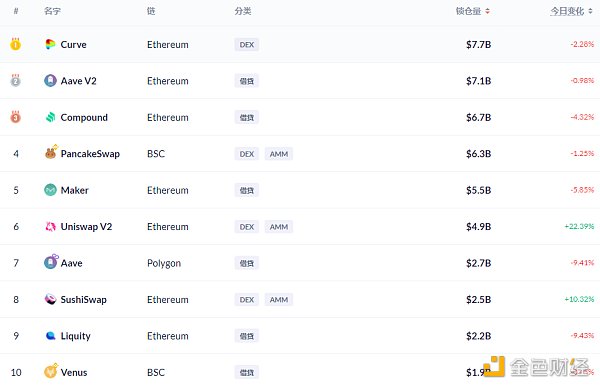
Task: Open the Compound protocol name link
Action: pyautogui.click(x=84, y=117)
